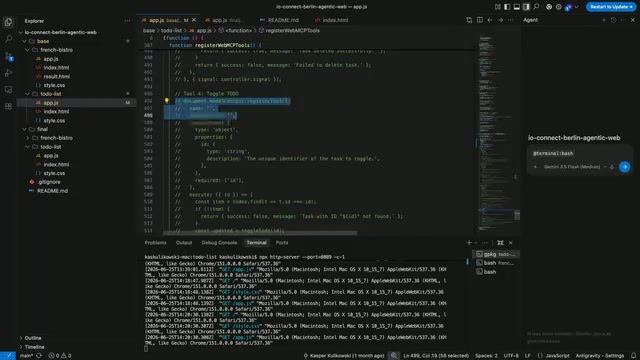
Task: Click the magnifier search icon in title bar
Action: tap(536, 7)
